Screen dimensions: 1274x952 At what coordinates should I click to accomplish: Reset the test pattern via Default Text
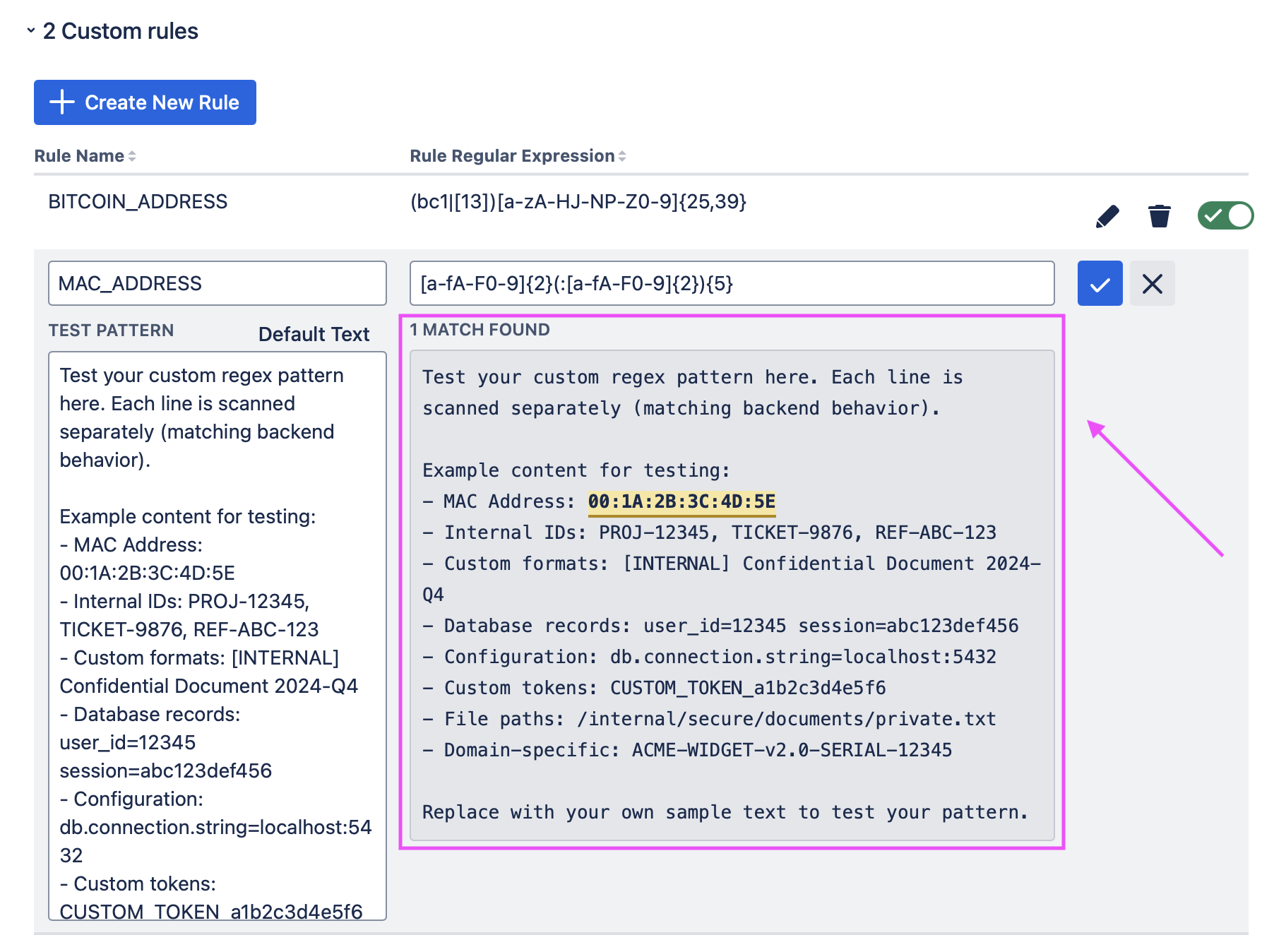tap(314, 334)
